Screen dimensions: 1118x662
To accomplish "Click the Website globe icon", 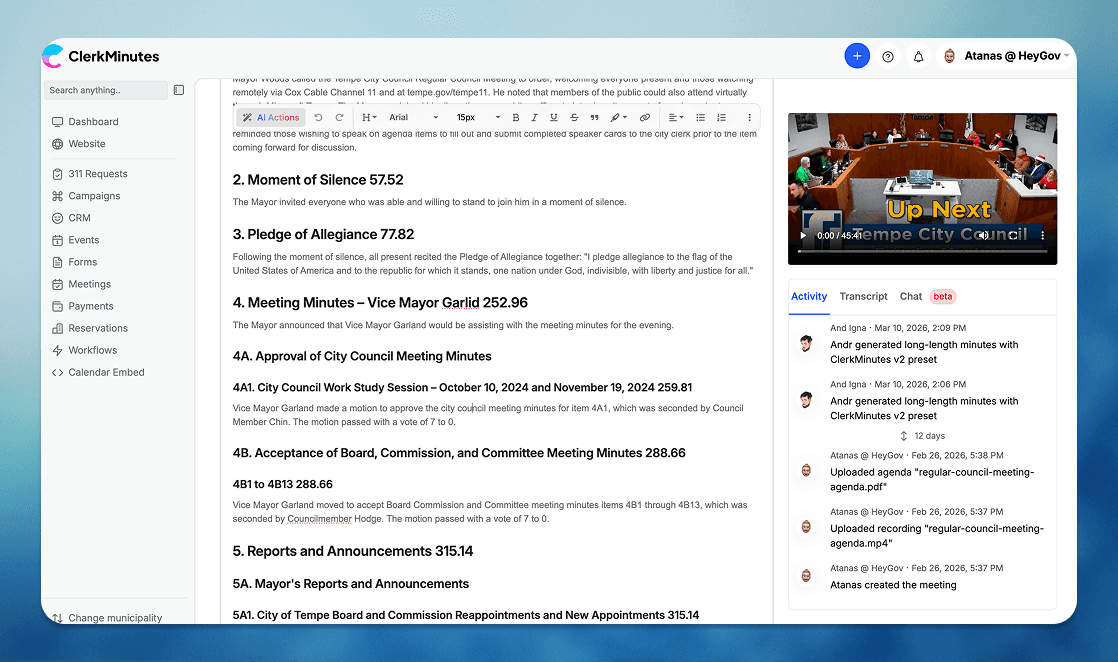I will click(x=57, y=144).
